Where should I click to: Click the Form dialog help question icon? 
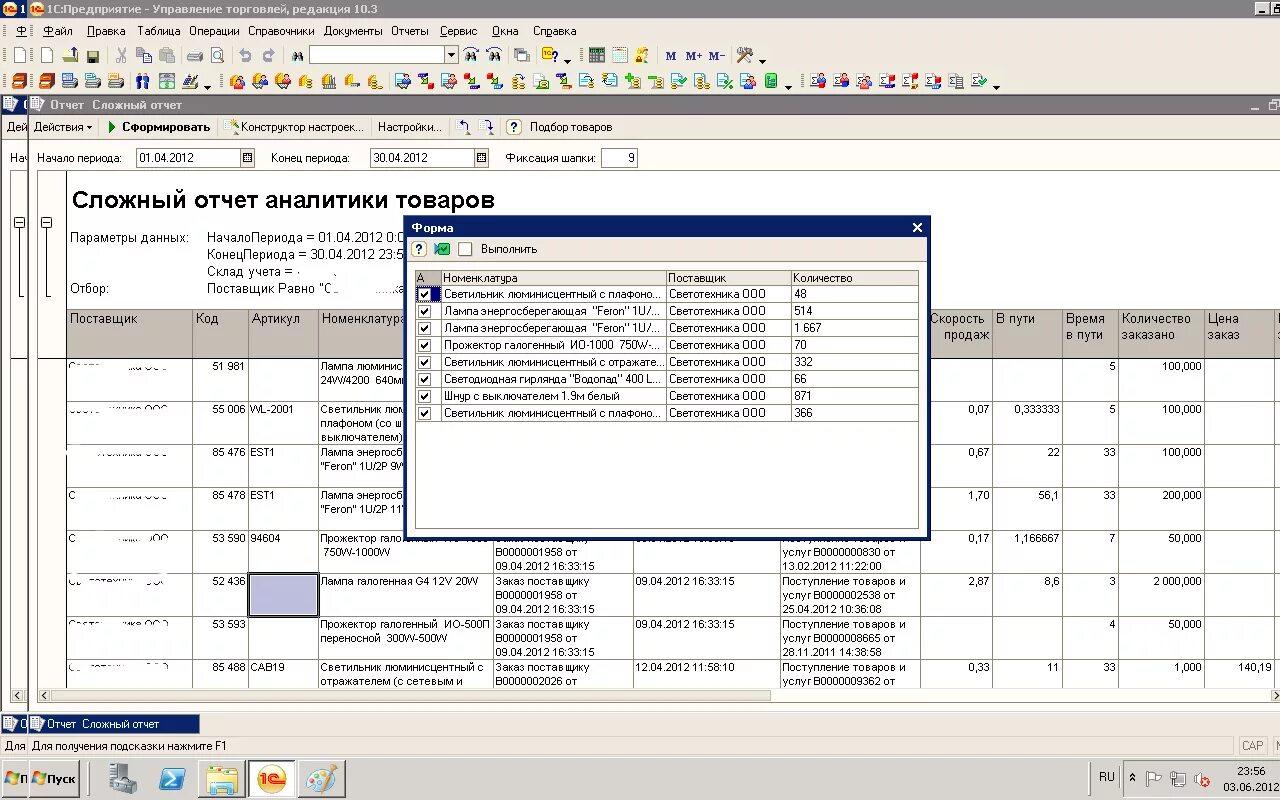420,249
